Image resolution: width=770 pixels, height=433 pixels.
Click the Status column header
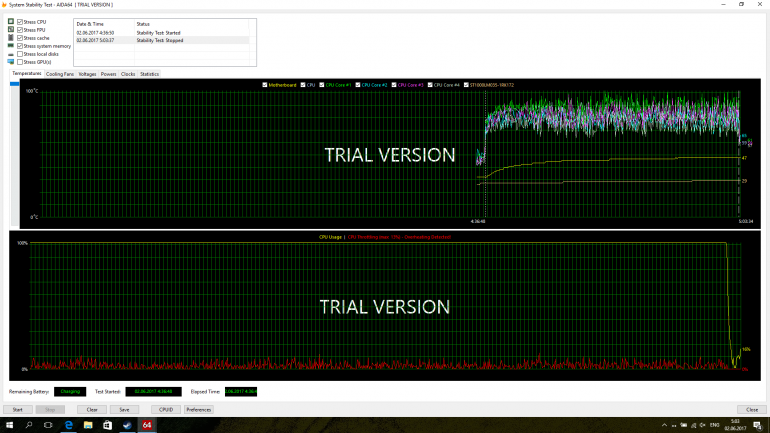[192, 24]
